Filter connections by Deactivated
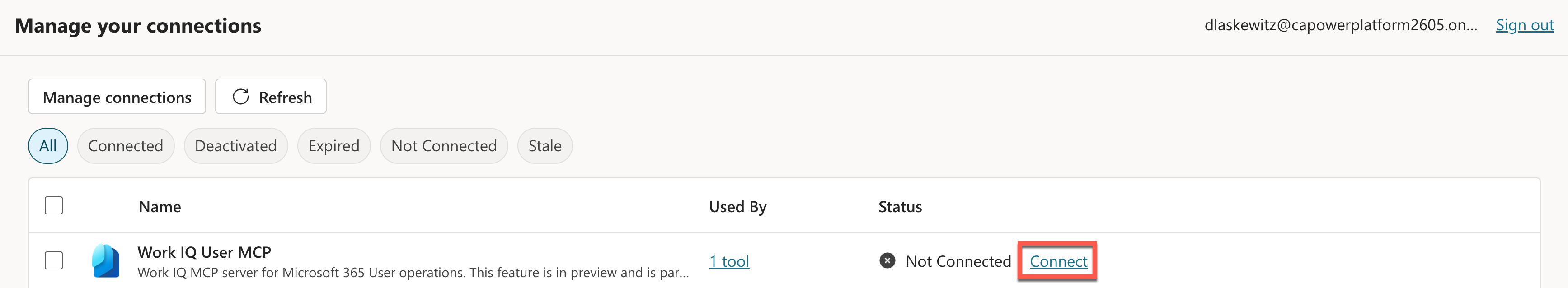The height and width of the screenshot is (288, 1568). (x=235, y=145)
